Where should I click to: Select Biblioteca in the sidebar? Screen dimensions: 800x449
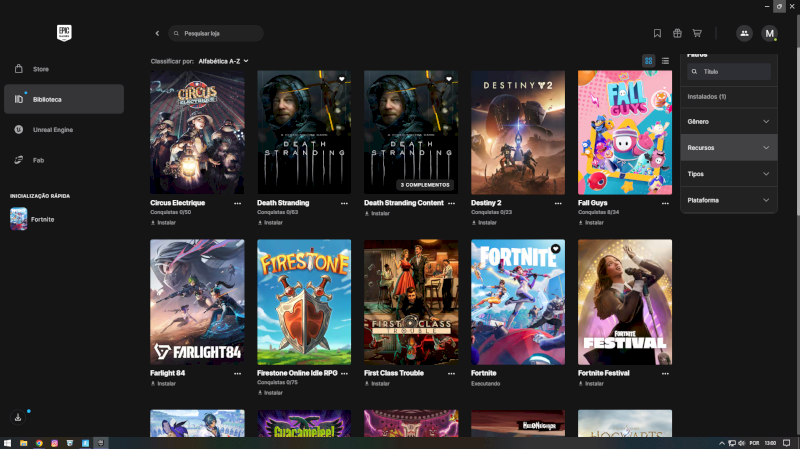(x=64, y=99)
